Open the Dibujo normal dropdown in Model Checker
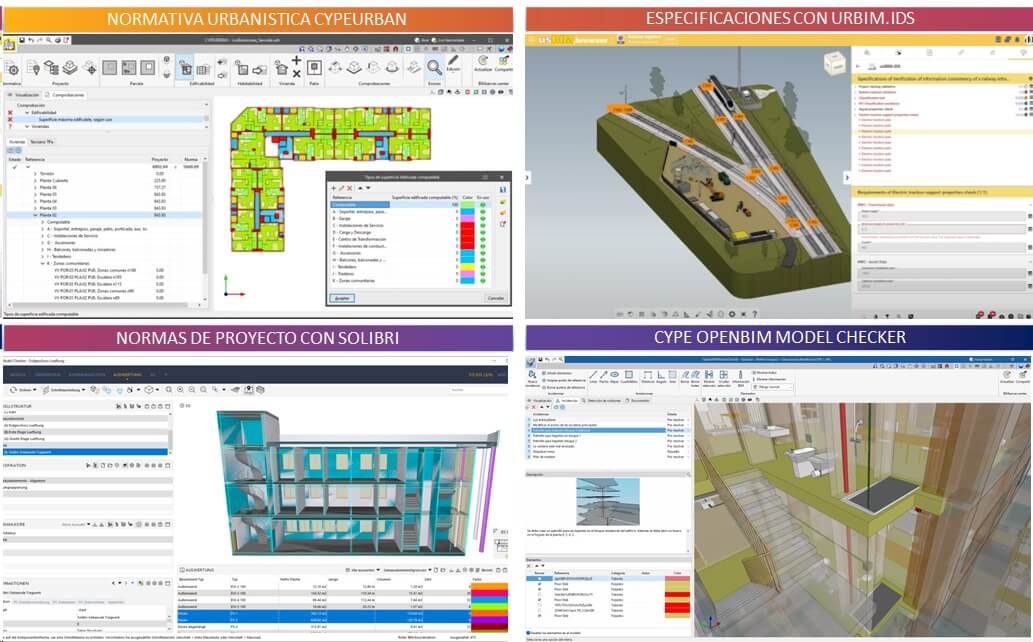1033x642 pixels. (772, 388)
